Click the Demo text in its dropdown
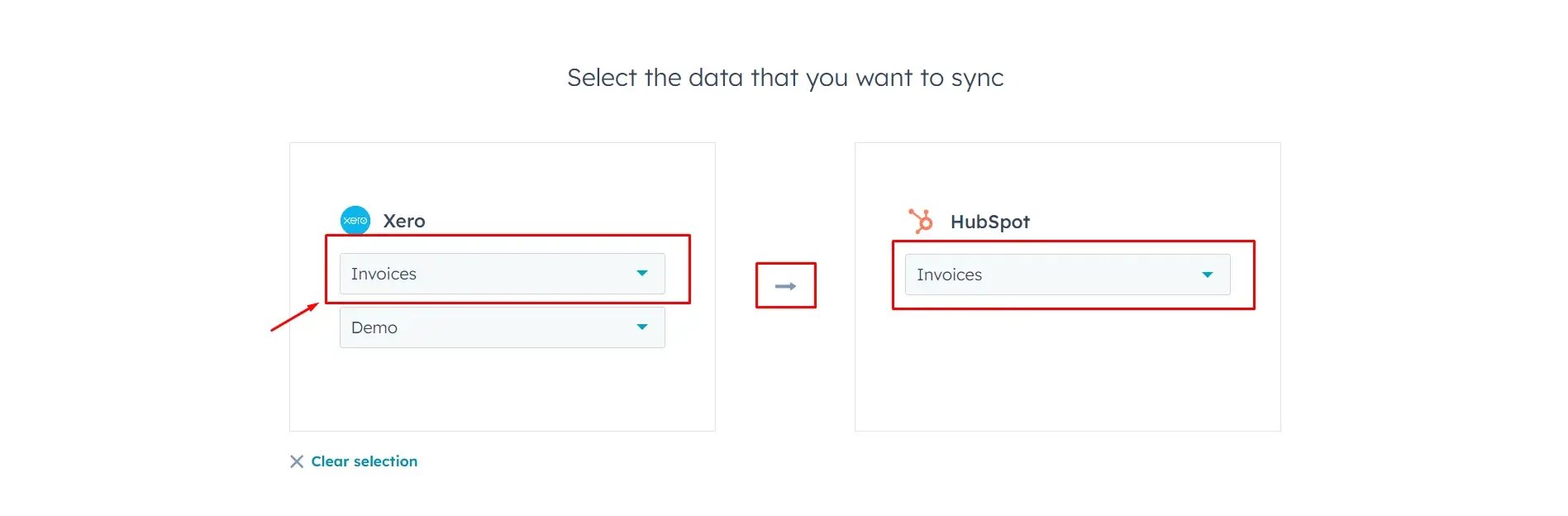Image resolution: width=1568 pixels, height=516 pixels. tap(374, 327)
